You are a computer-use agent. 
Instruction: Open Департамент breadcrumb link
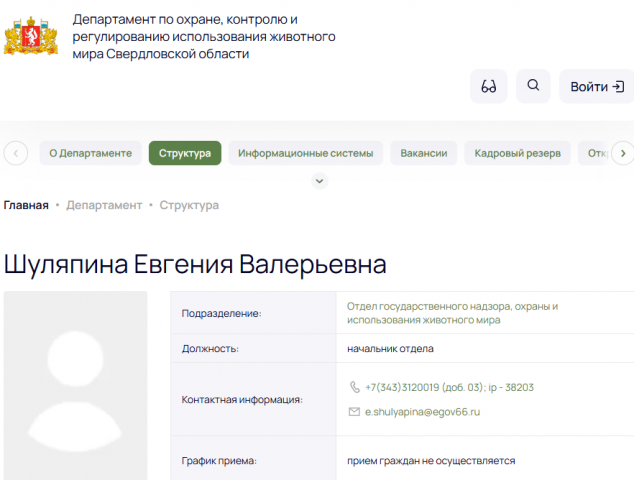point(104,205)
